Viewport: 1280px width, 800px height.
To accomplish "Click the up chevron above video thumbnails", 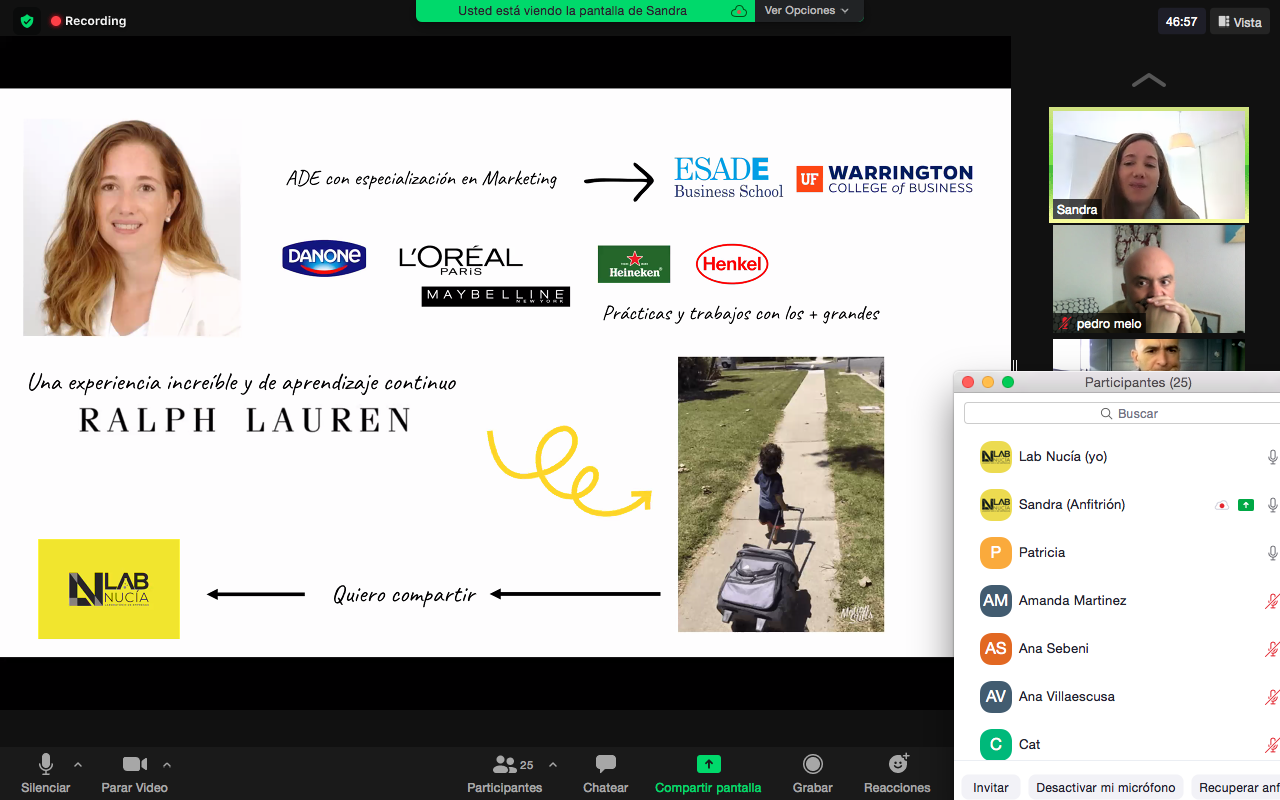I will (x=1148, y=80).
